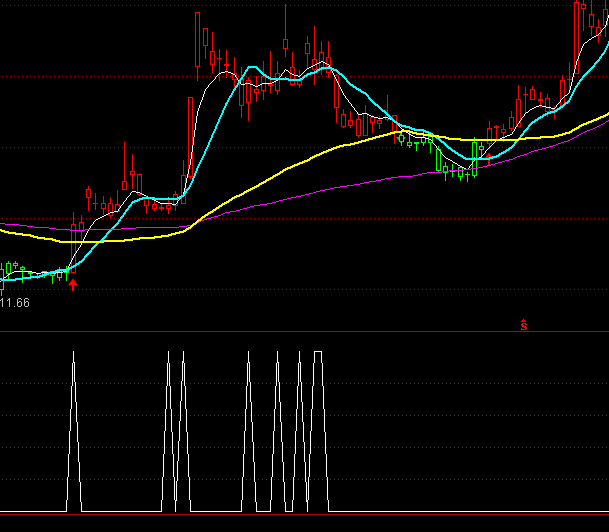
Task: Select the thick yellow moving average line
Action: click(x=300, y=161)
